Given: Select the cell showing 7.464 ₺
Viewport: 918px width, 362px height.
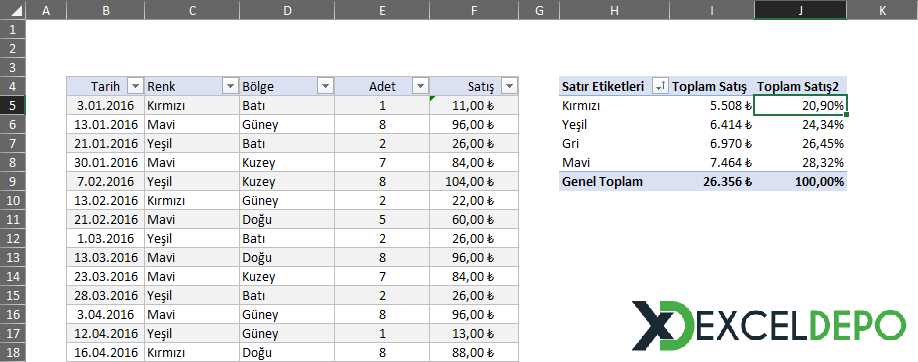Looking at the screenshot, I should (x=711, y=163).
